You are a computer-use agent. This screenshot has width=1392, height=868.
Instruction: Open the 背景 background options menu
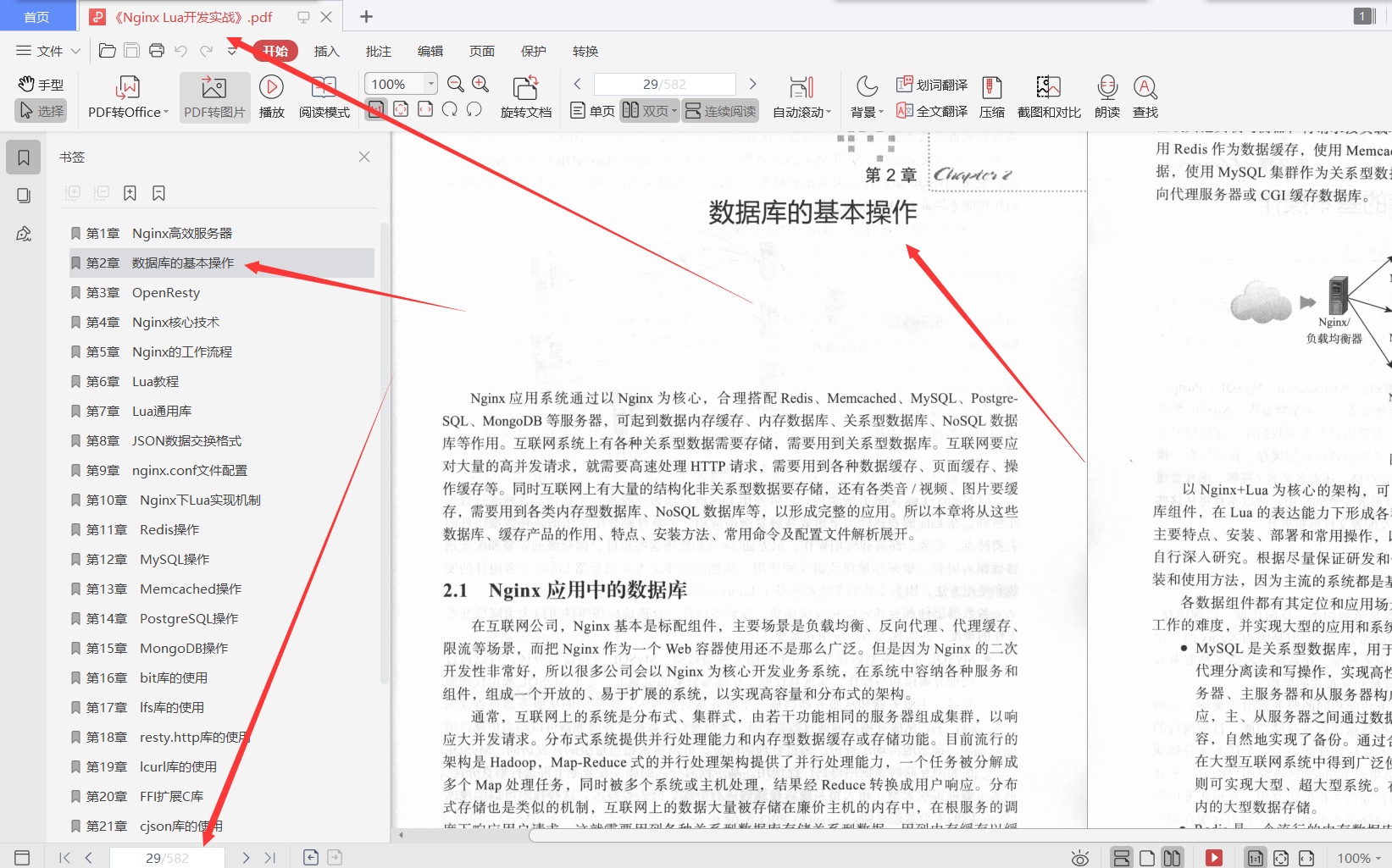click(866, 96)
